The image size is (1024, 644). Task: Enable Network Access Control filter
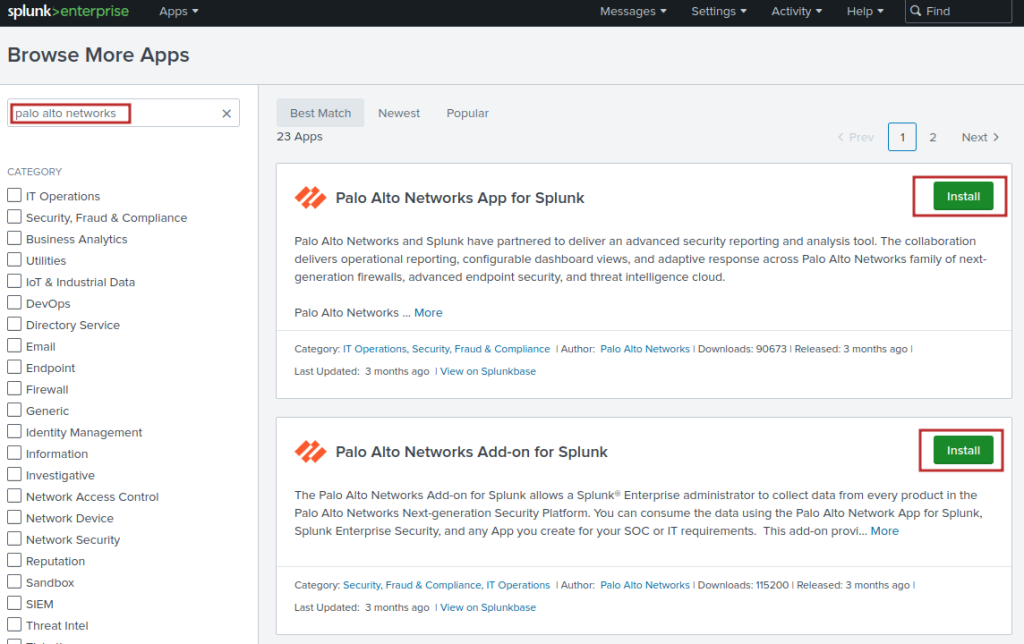14,496
